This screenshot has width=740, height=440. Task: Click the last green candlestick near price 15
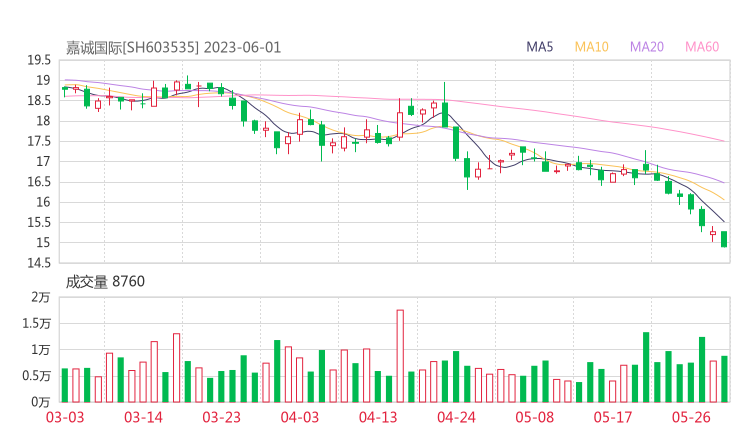[724, 239]
